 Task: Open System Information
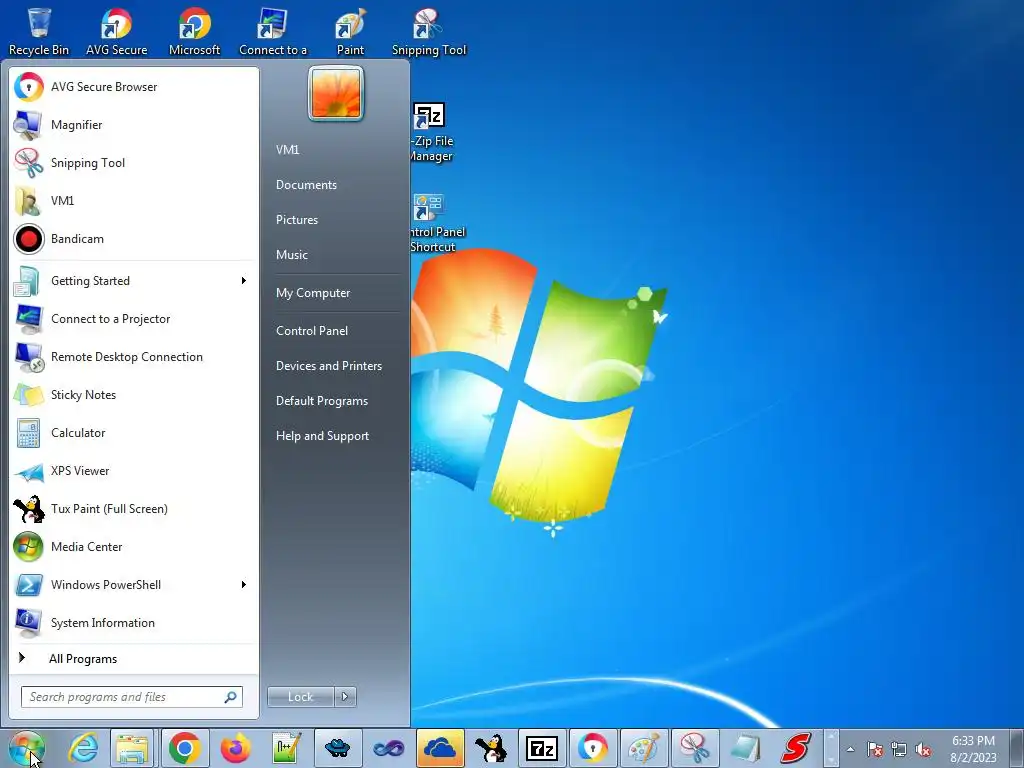134,623
